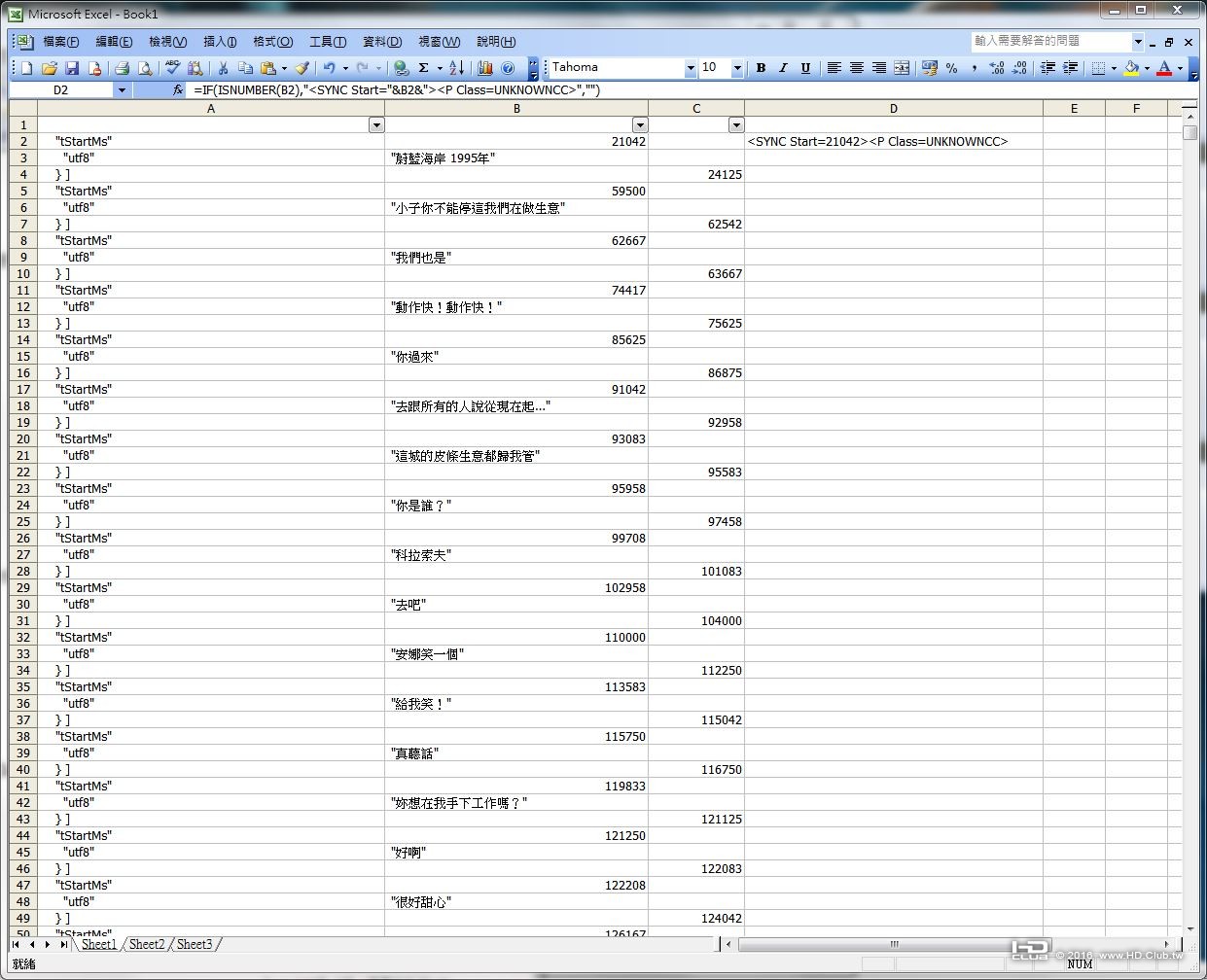1207x980 pixels.
Task: Open the 檔案(F) menu
Action: [60, 42]
